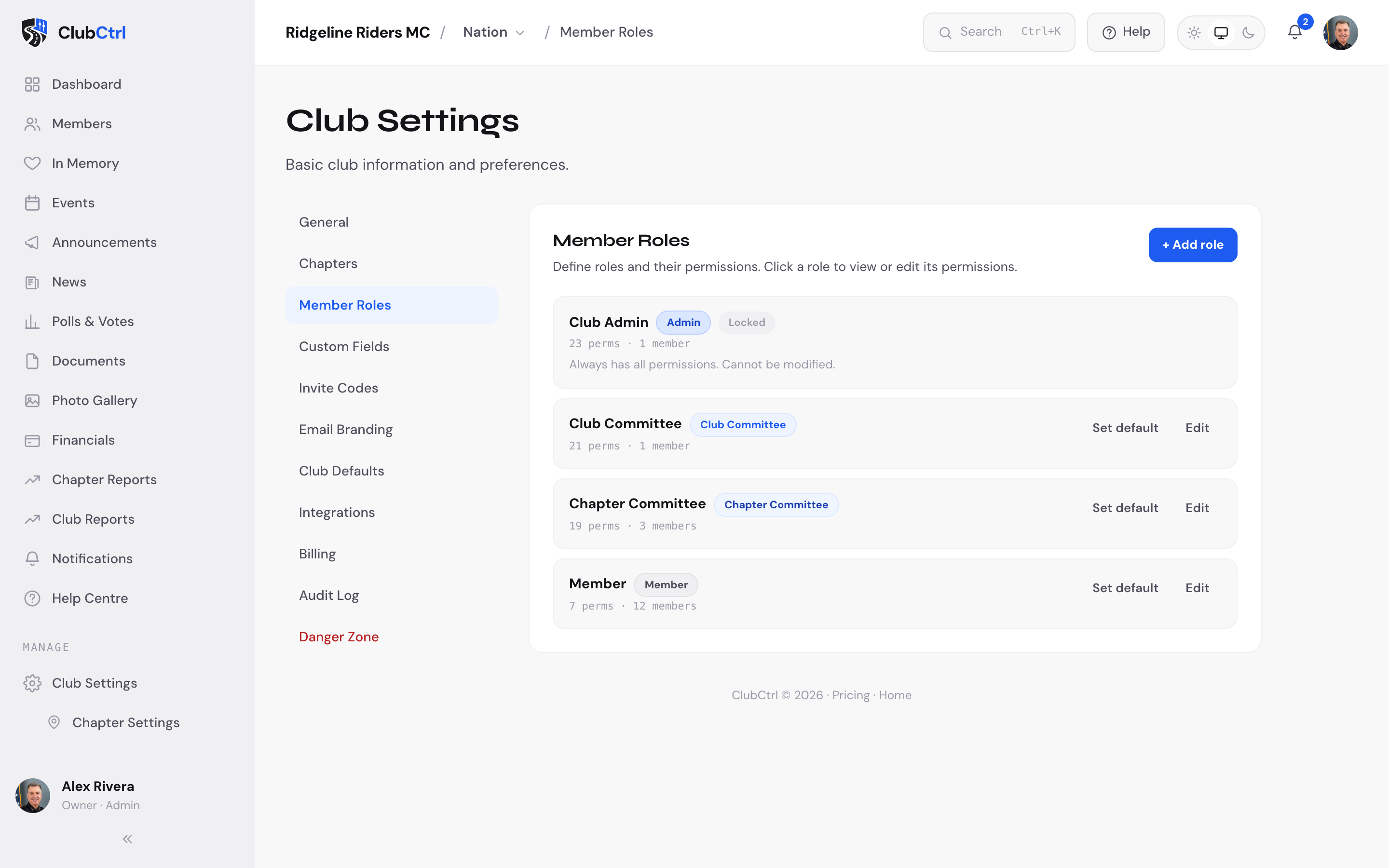Click the user avatar in top bar

pos(1340,33)
